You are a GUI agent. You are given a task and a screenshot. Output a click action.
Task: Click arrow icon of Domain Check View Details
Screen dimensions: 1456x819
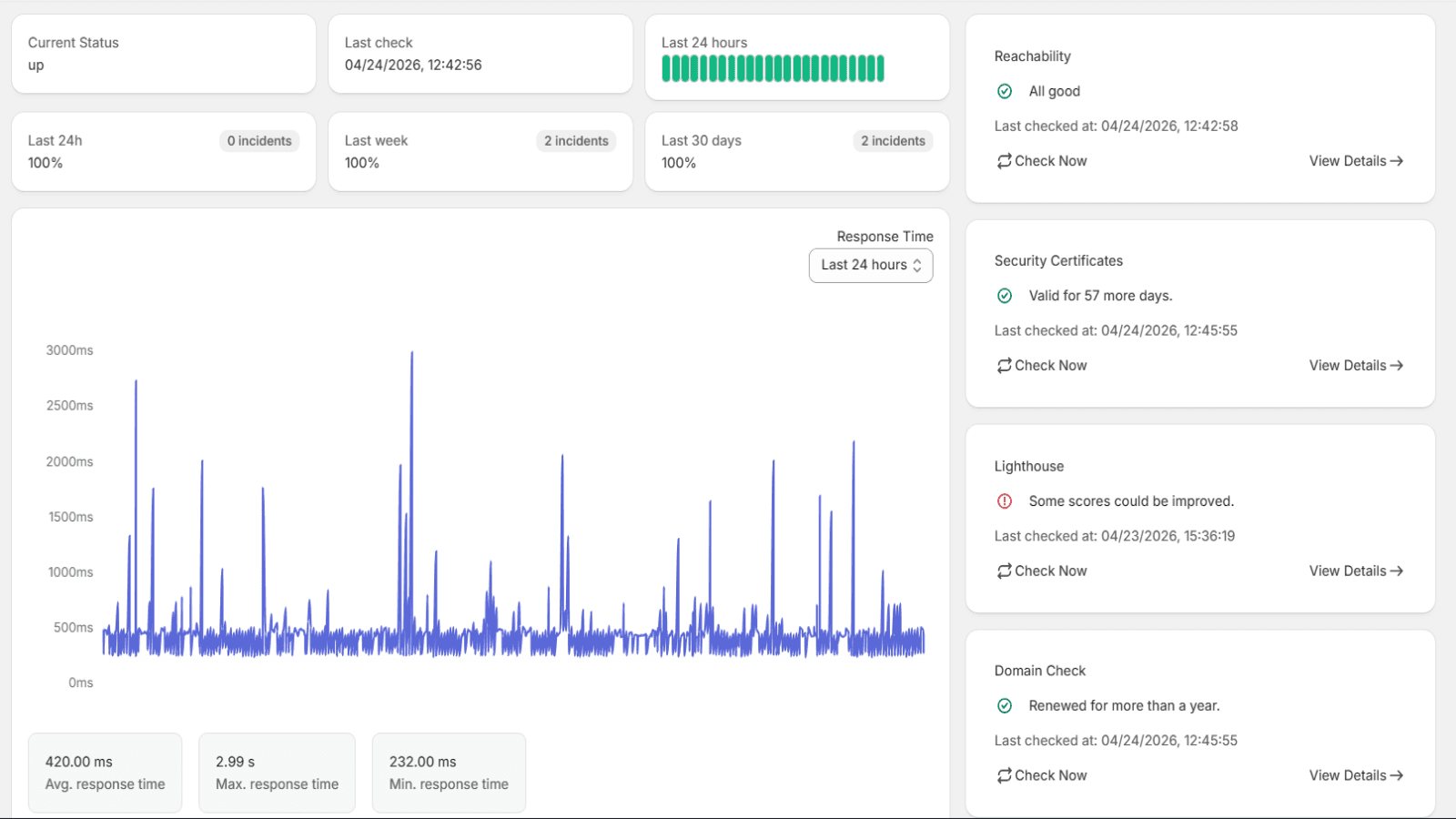click(1397, 776)
